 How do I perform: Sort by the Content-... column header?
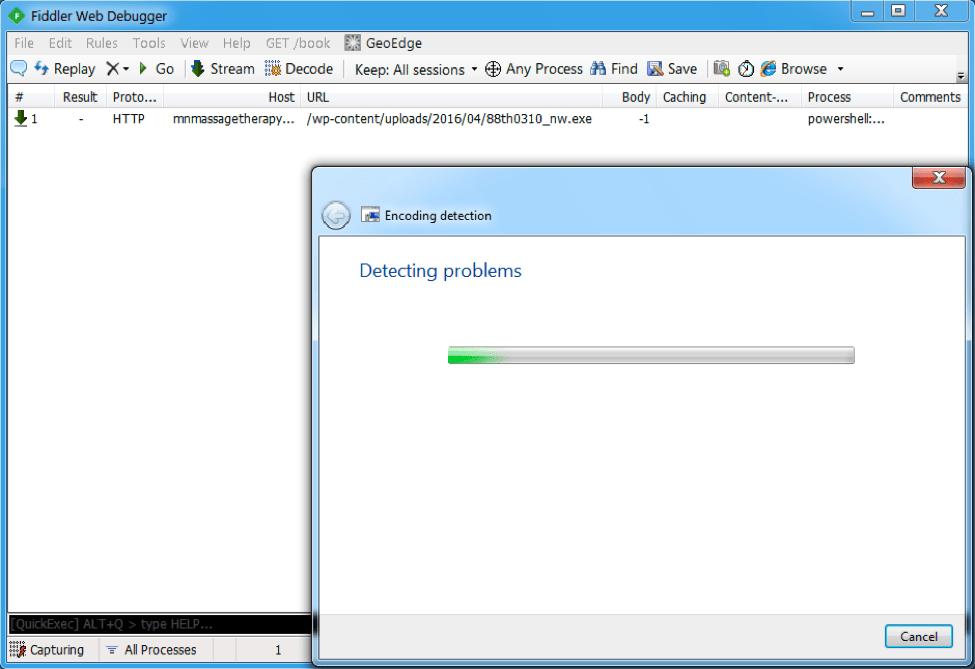tap(759, 97)
